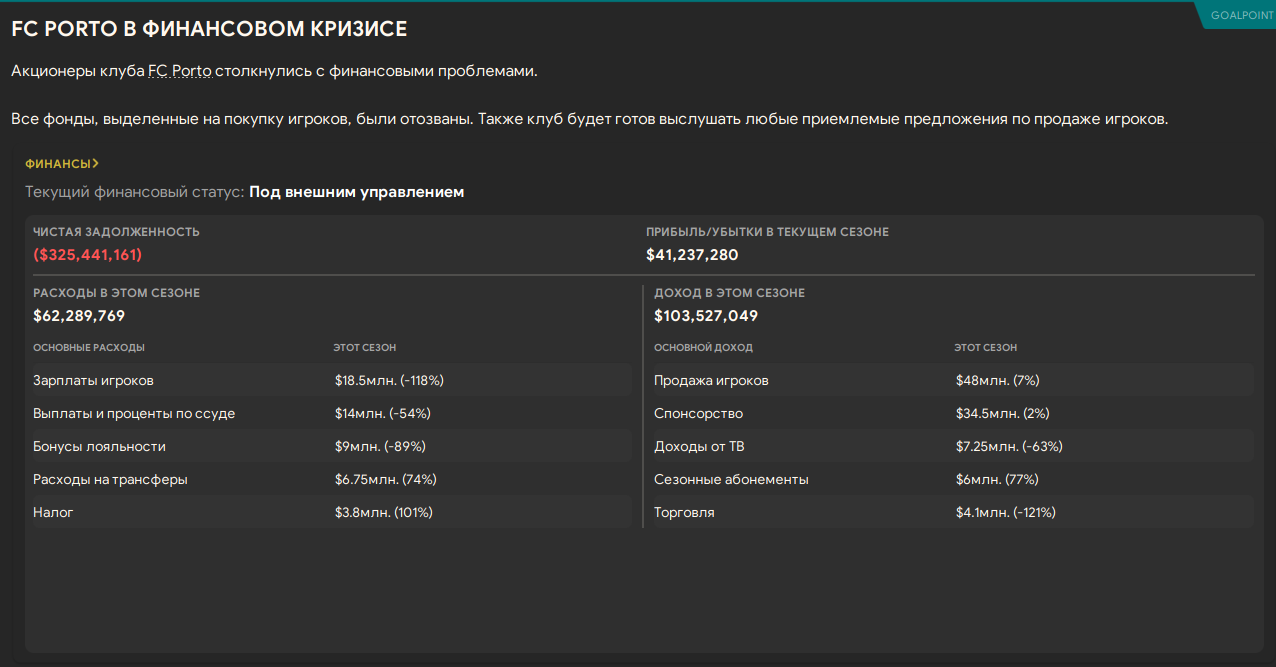Click the ОСНОВНОЙ ДОХОД column header

pyautogui.click(x=703, y=348)
